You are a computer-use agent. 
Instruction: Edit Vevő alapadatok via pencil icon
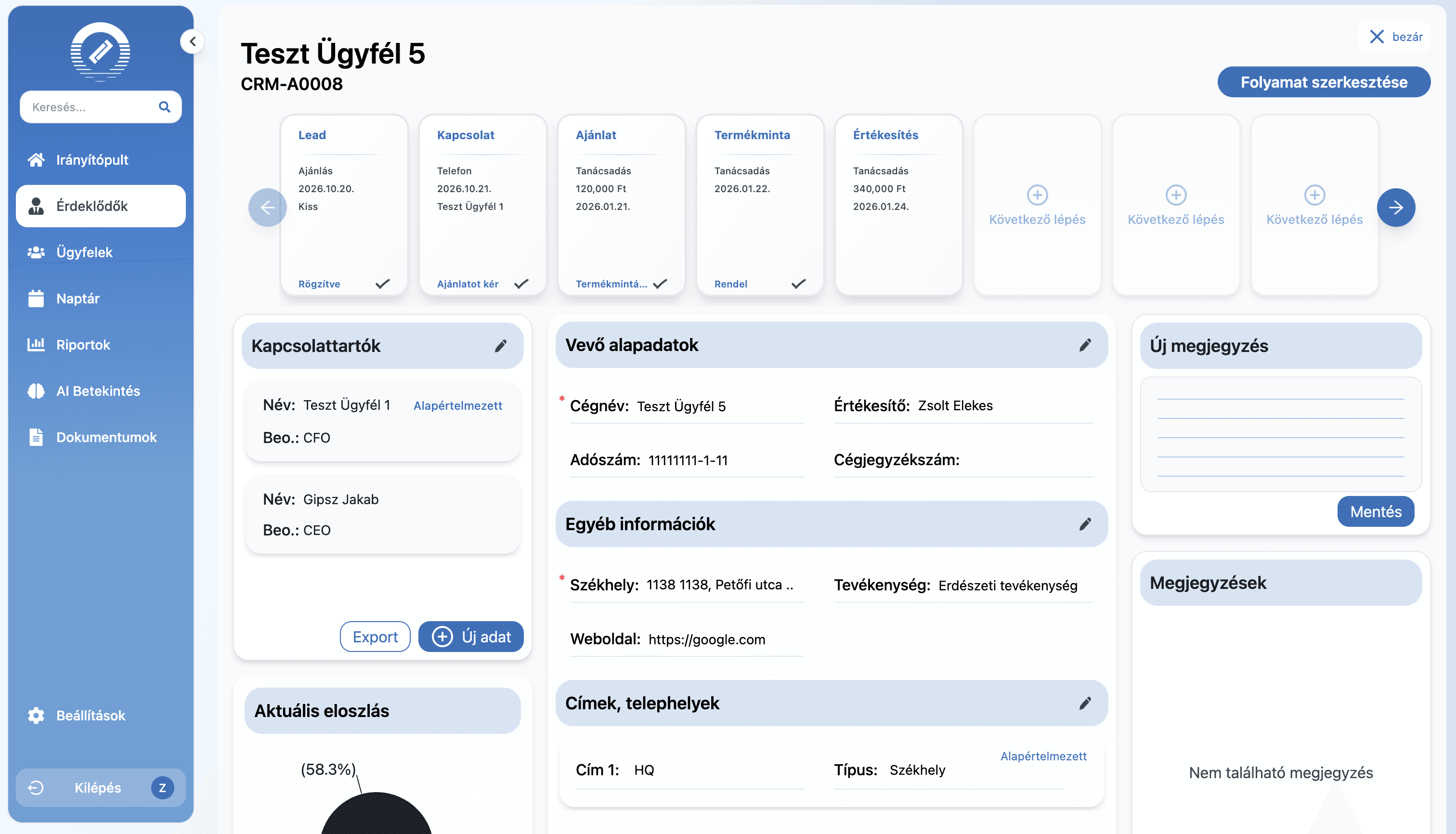pos(1085,345)
